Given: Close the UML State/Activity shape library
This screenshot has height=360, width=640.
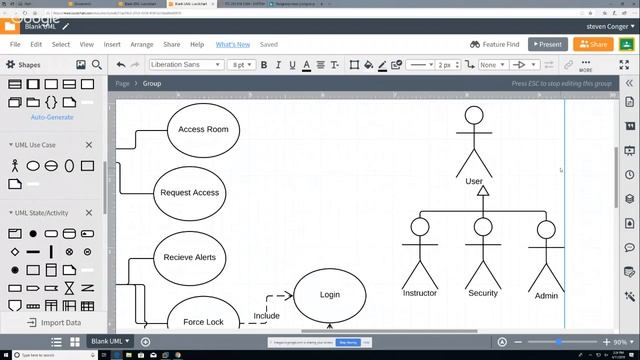Looking at the screenshot, I should [89, 213].
